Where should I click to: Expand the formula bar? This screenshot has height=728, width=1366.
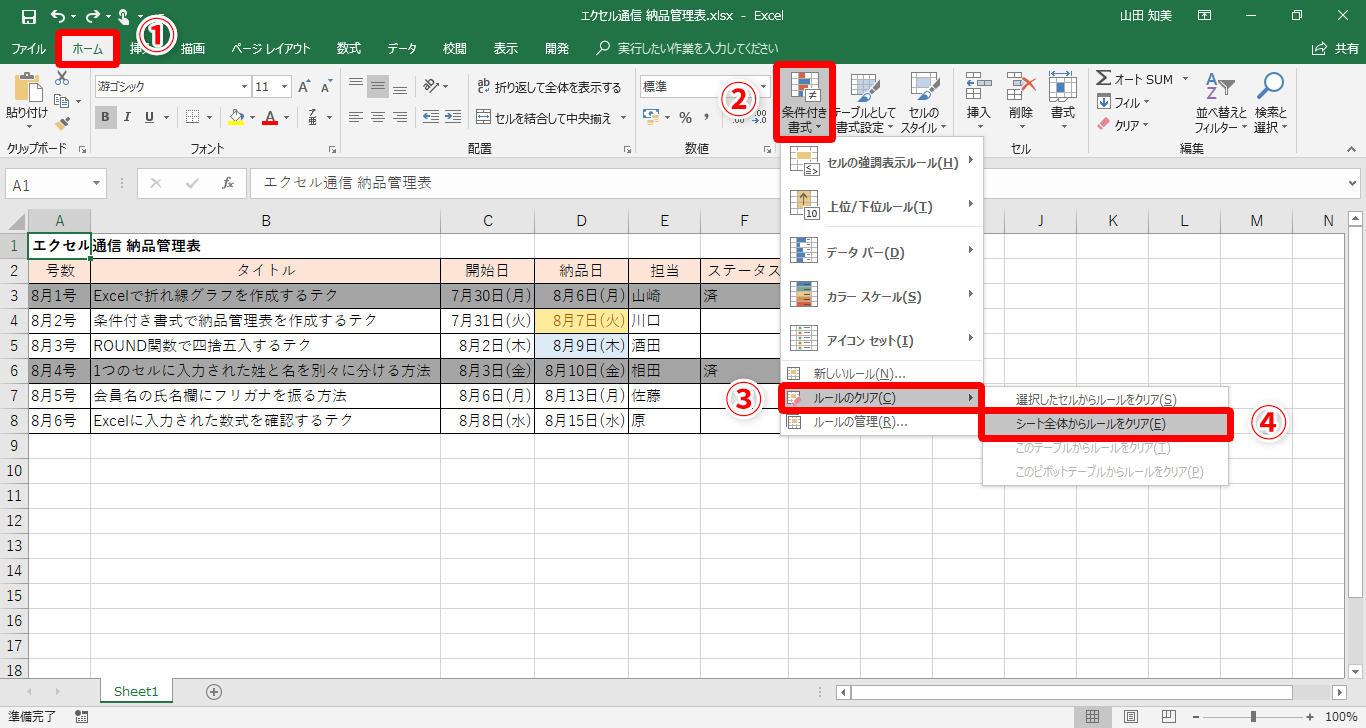1353,184
